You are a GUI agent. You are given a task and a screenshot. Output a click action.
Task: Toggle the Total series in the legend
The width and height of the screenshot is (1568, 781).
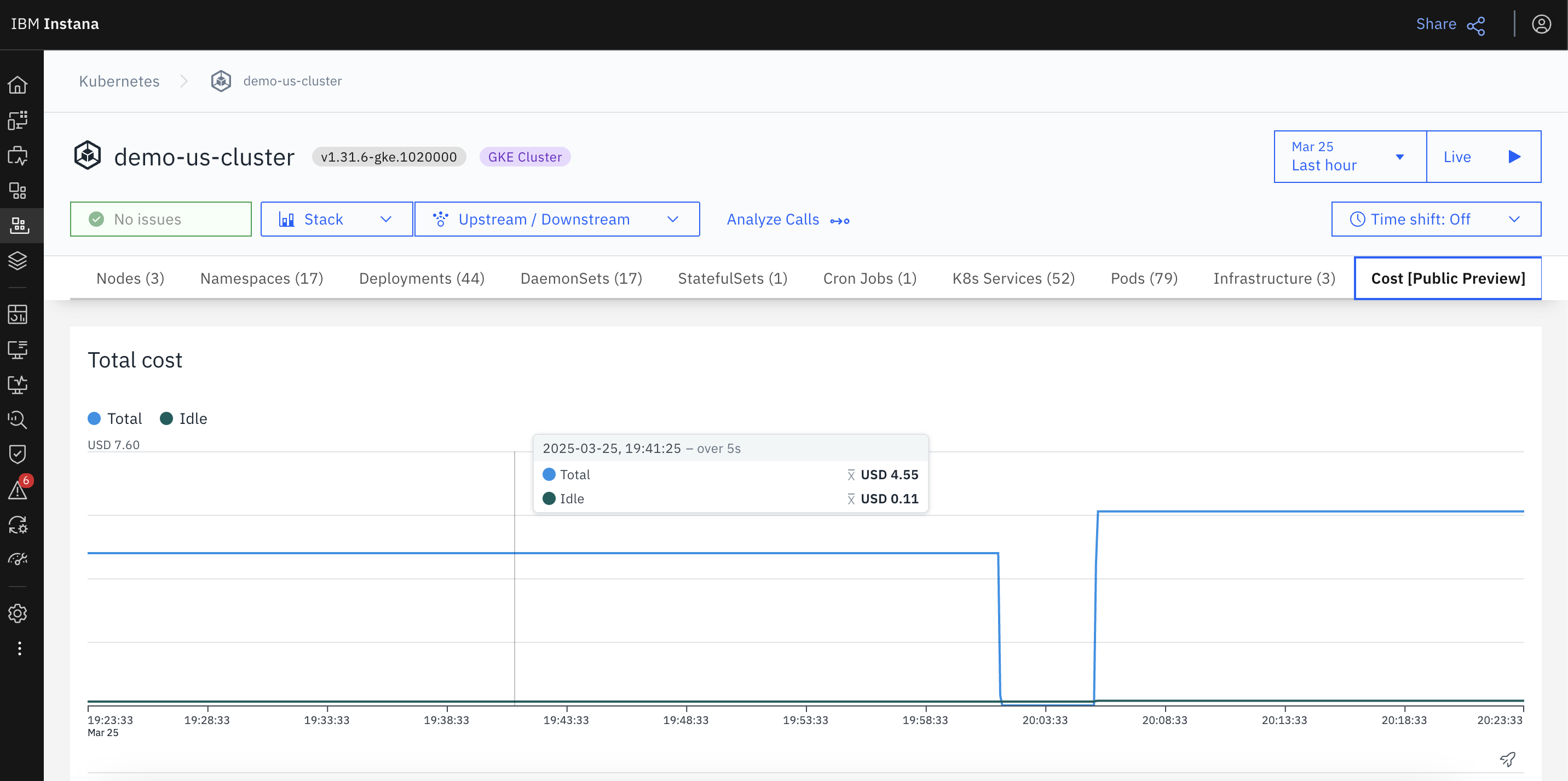pyautogui.click(x=114, y=418)
